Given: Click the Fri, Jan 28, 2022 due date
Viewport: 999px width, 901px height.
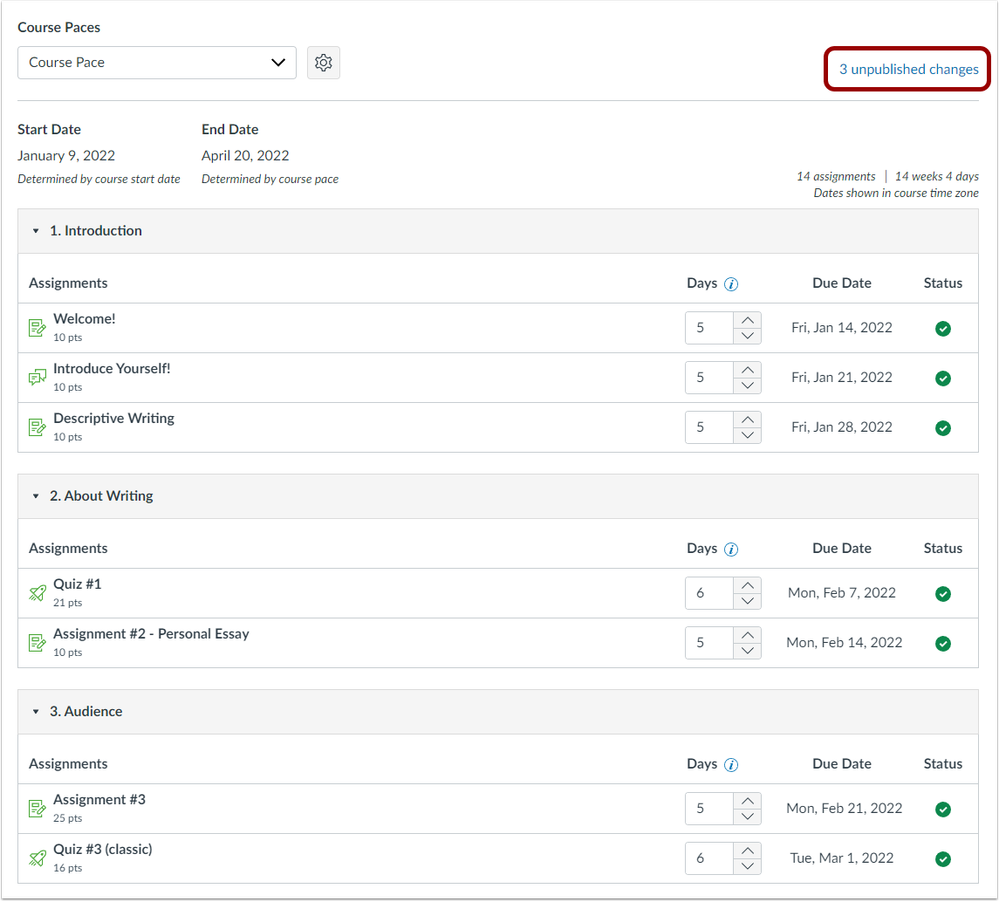Looking at the screenshot, I should [842, 427].
